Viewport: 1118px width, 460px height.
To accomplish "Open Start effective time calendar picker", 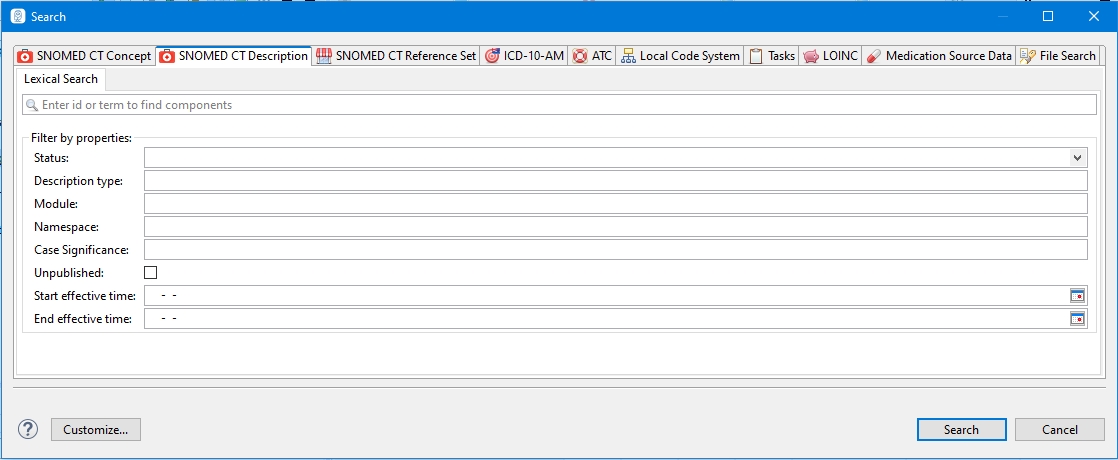I will pyautogui.click(x=1077, y=296).
